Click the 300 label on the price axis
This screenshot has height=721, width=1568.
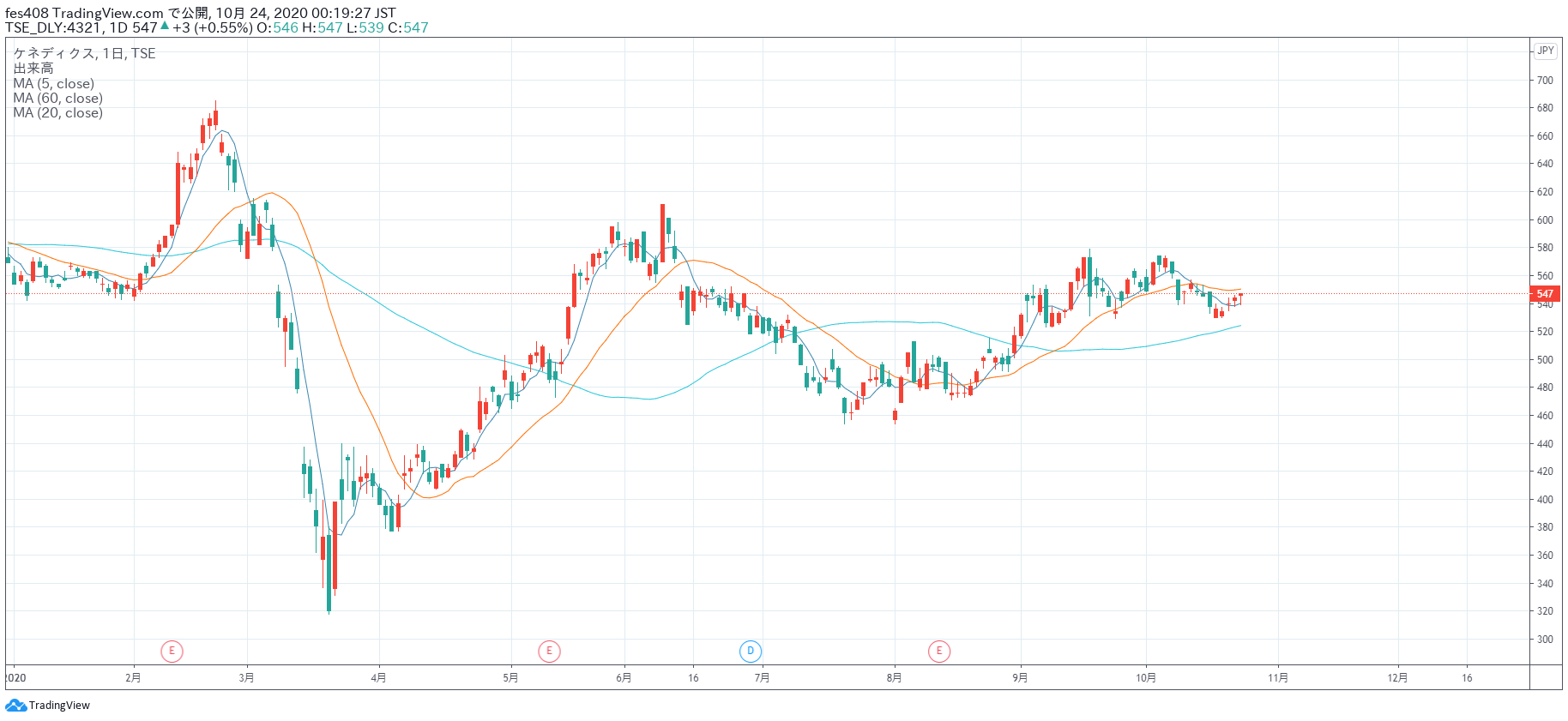[x=1545, y=640]
